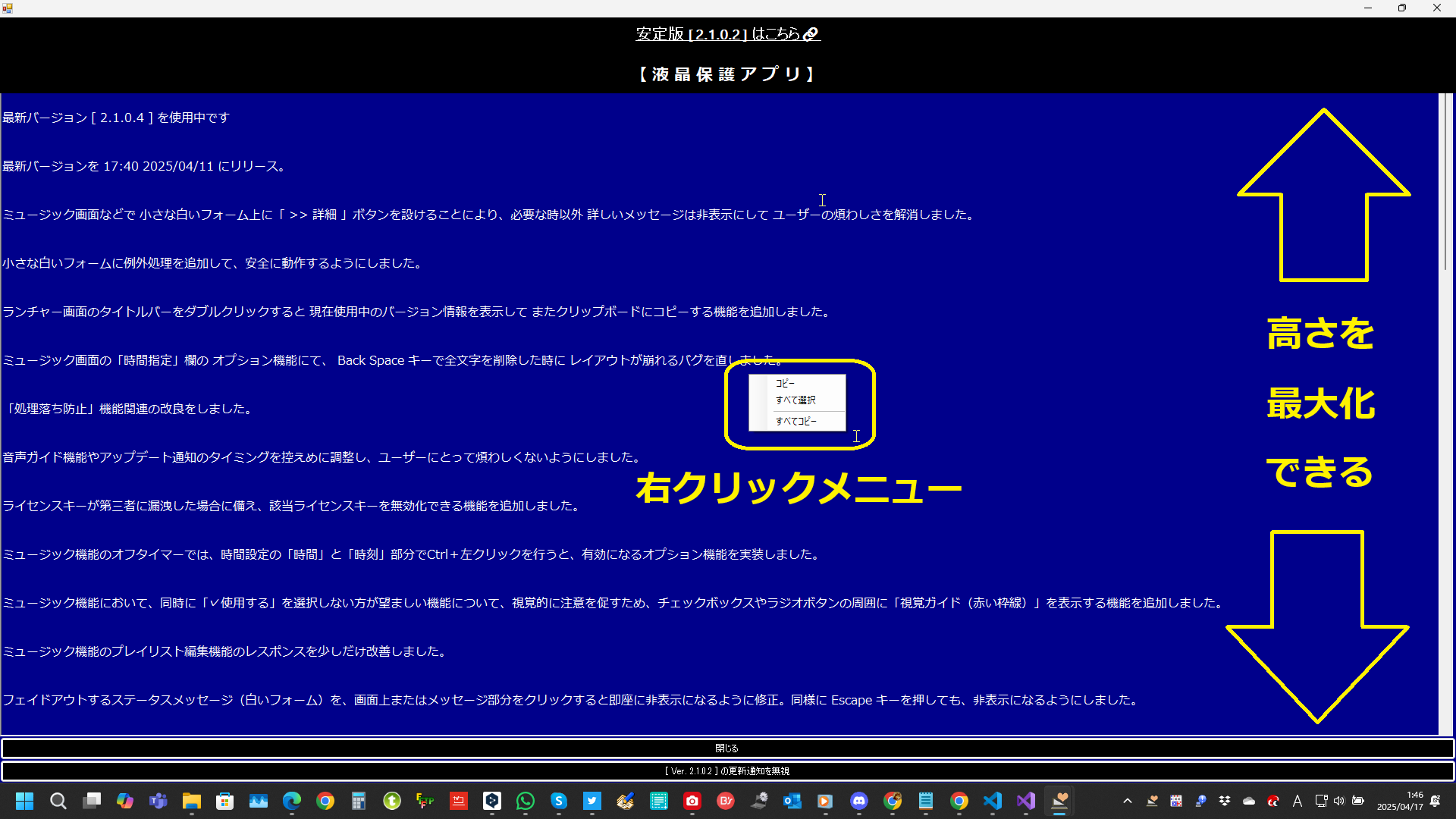Open Dropbox from the system tray

point(1224,802)
